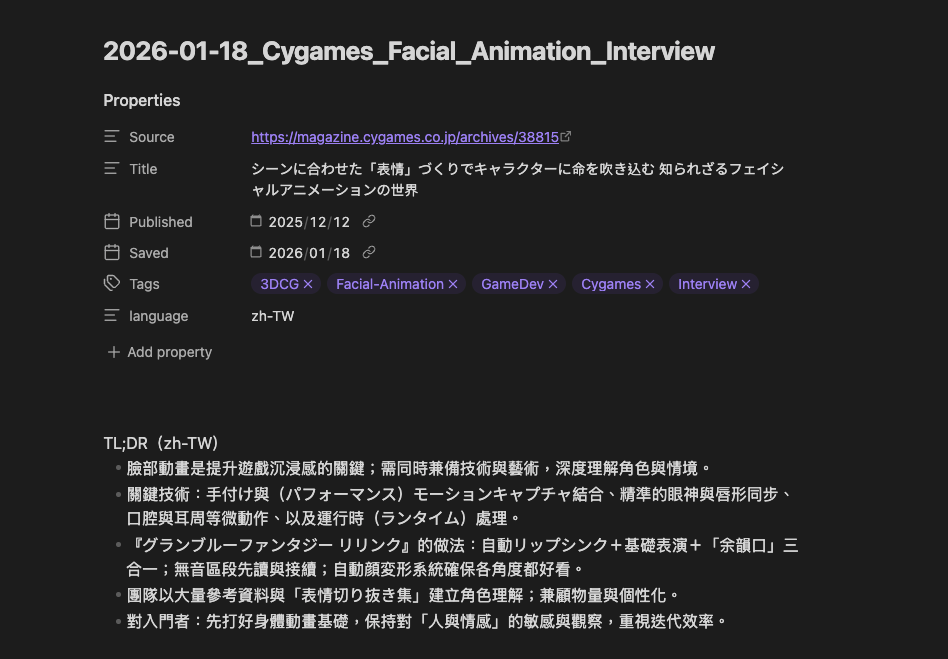
Task: Collapse the Properties heading
Action: point(142,100)
